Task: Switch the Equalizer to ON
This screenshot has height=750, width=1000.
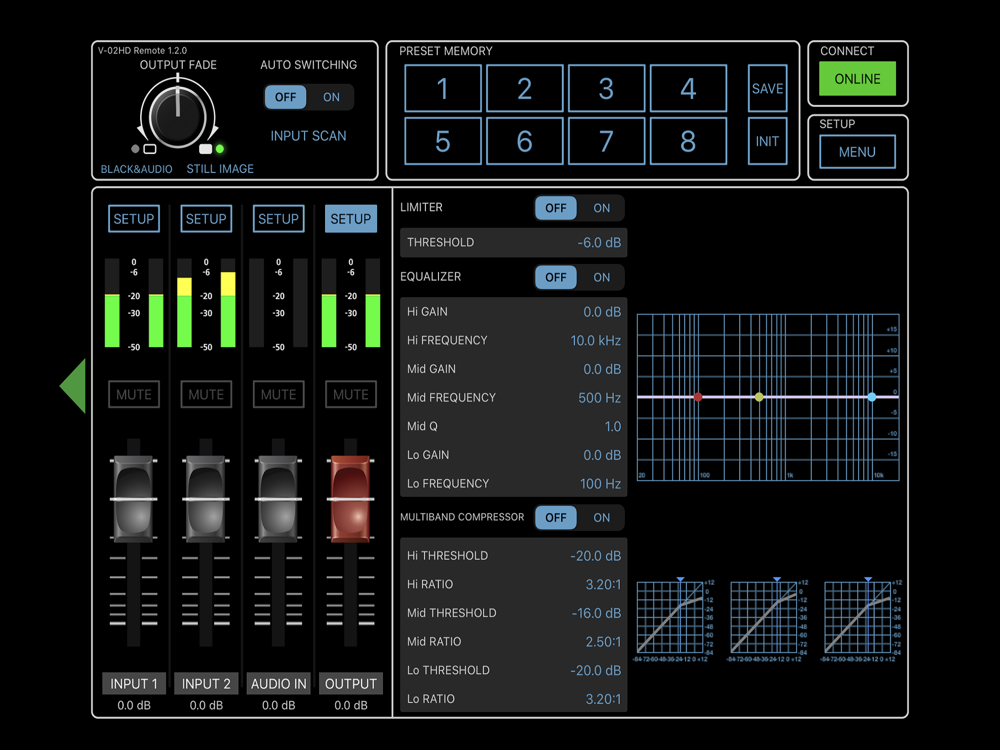Action: (x=601, y=277)
